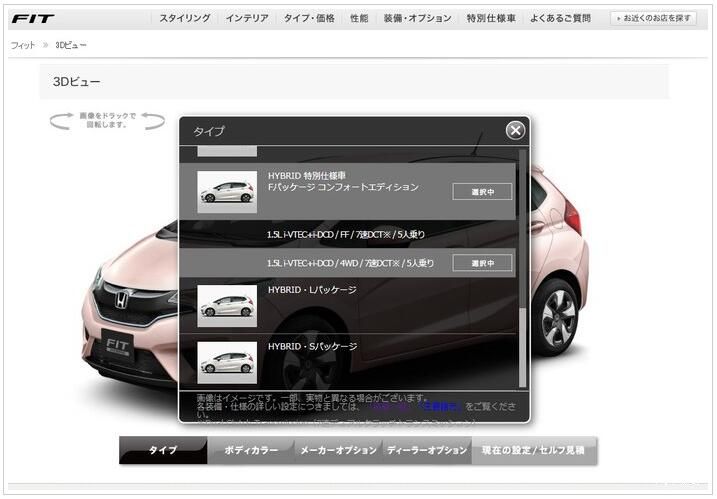Select the HYBRID・Sパッケージ title
This screenshot has width=717, height=499.
(313, 347)
